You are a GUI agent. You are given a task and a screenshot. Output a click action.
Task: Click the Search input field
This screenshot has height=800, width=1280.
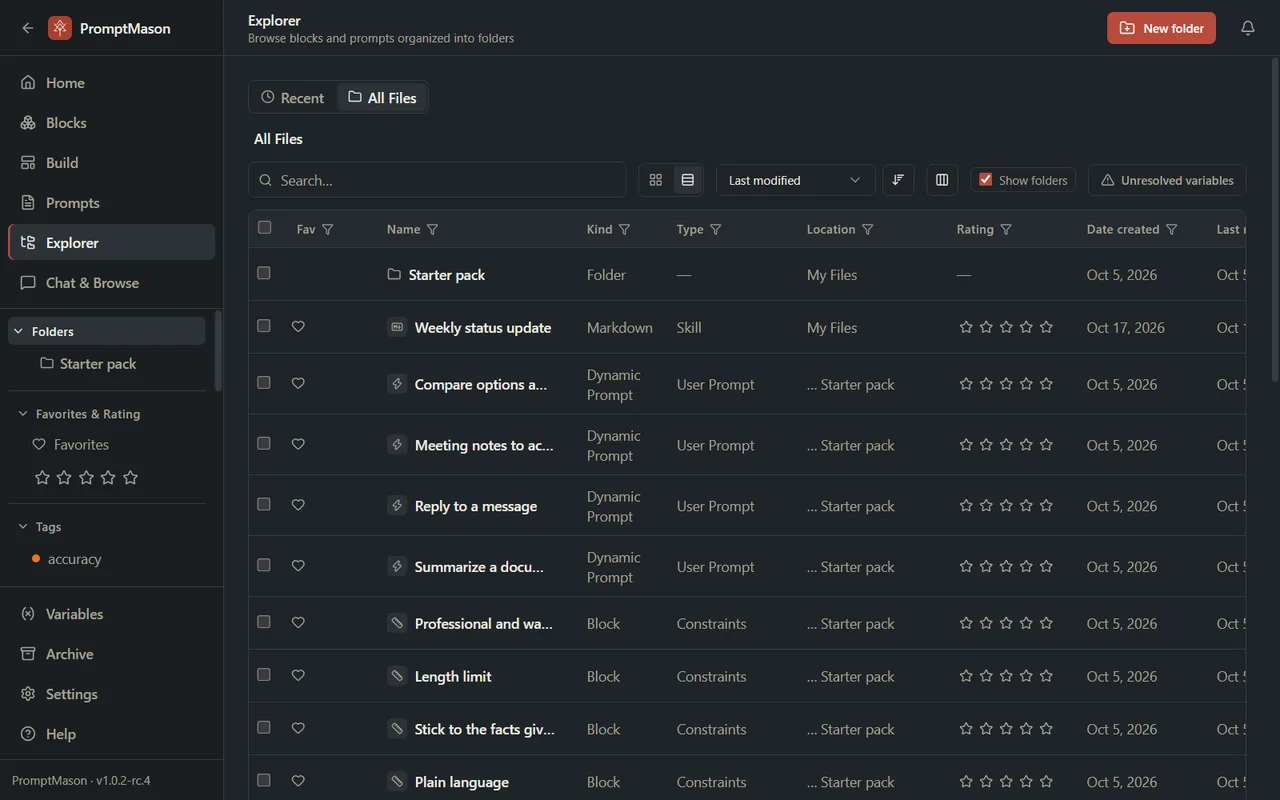(x=437, y=180)
